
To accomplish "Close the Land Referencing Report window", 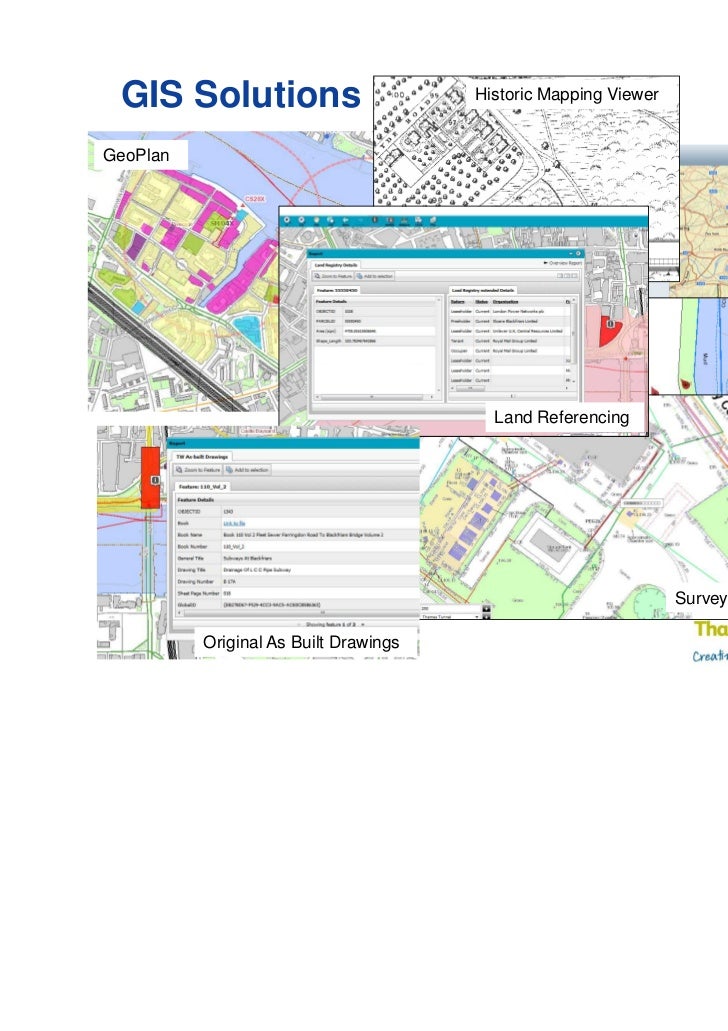I will 578,253.
